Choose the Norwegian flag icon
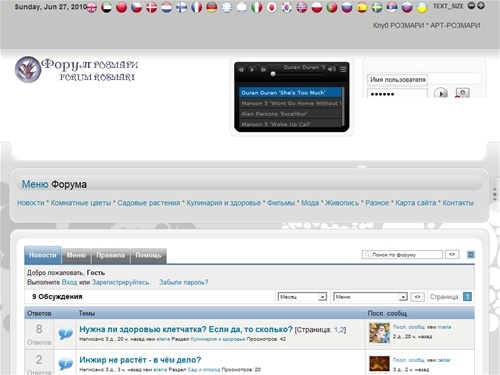Image resolution: width=500 pixels, height=375 pixels. pos(302,7)
